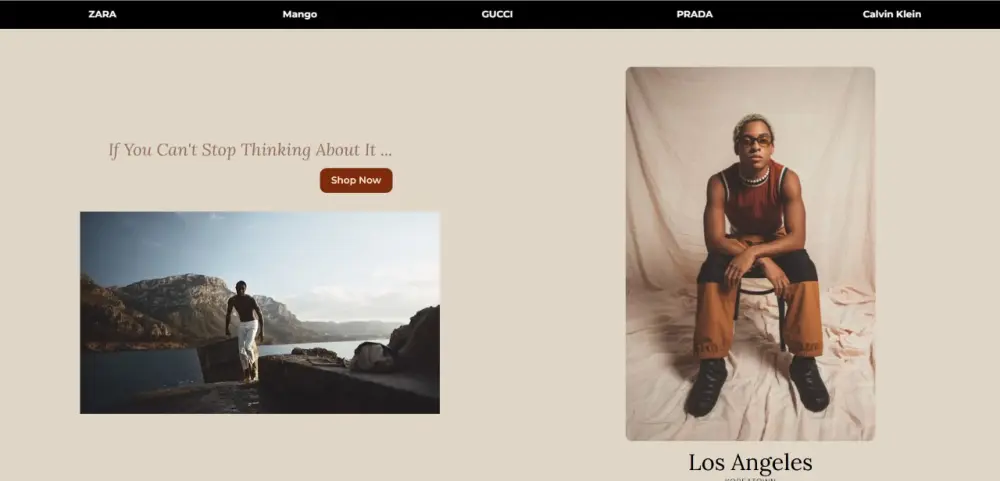The height and width of the screenshot is (481, 1000).
Task: Select the Los Angeles heading
Action: 750,462
